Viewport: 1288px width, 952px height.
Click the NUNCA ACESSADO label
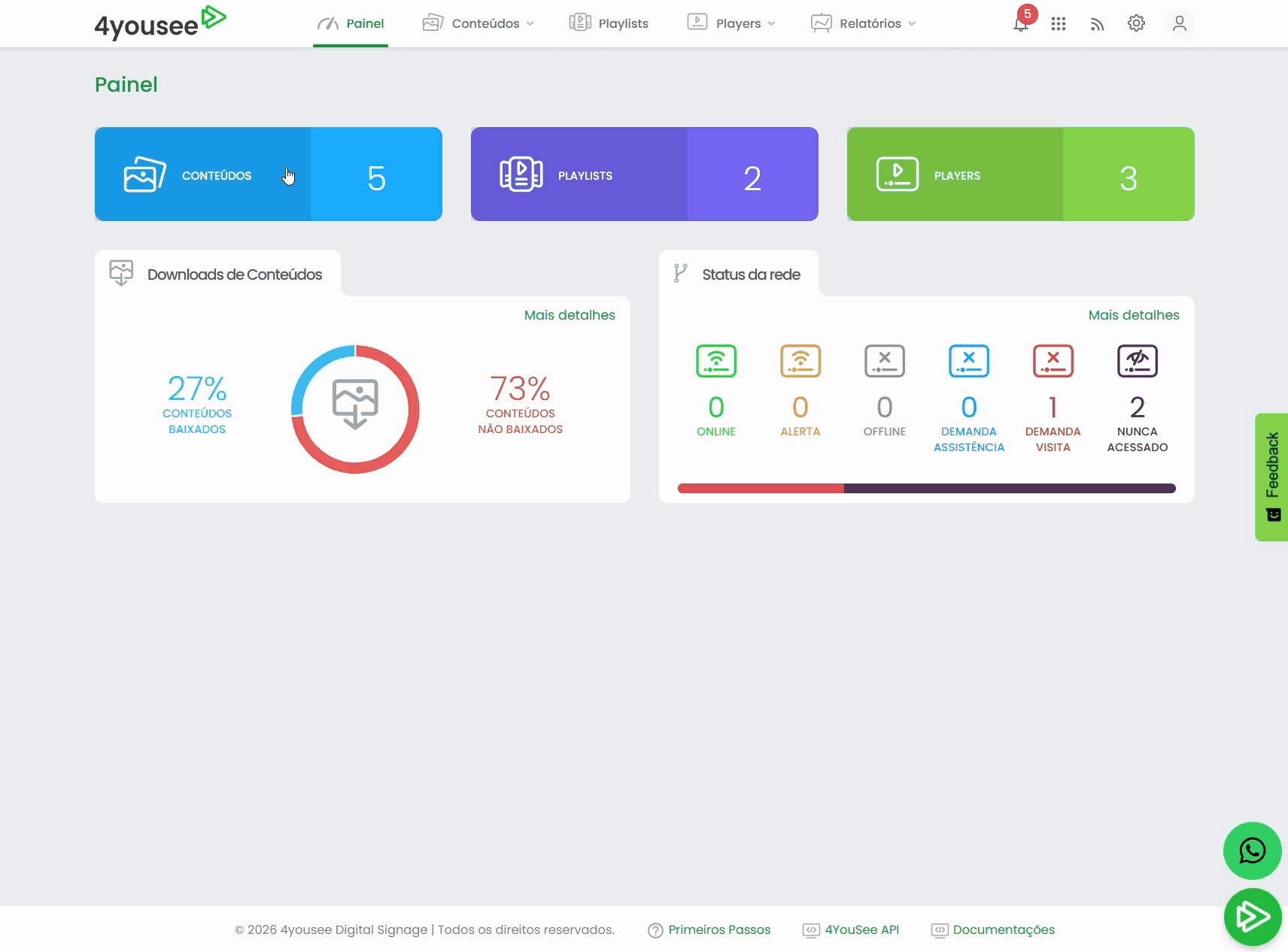pyautogui.click(x=1138, y=439)
